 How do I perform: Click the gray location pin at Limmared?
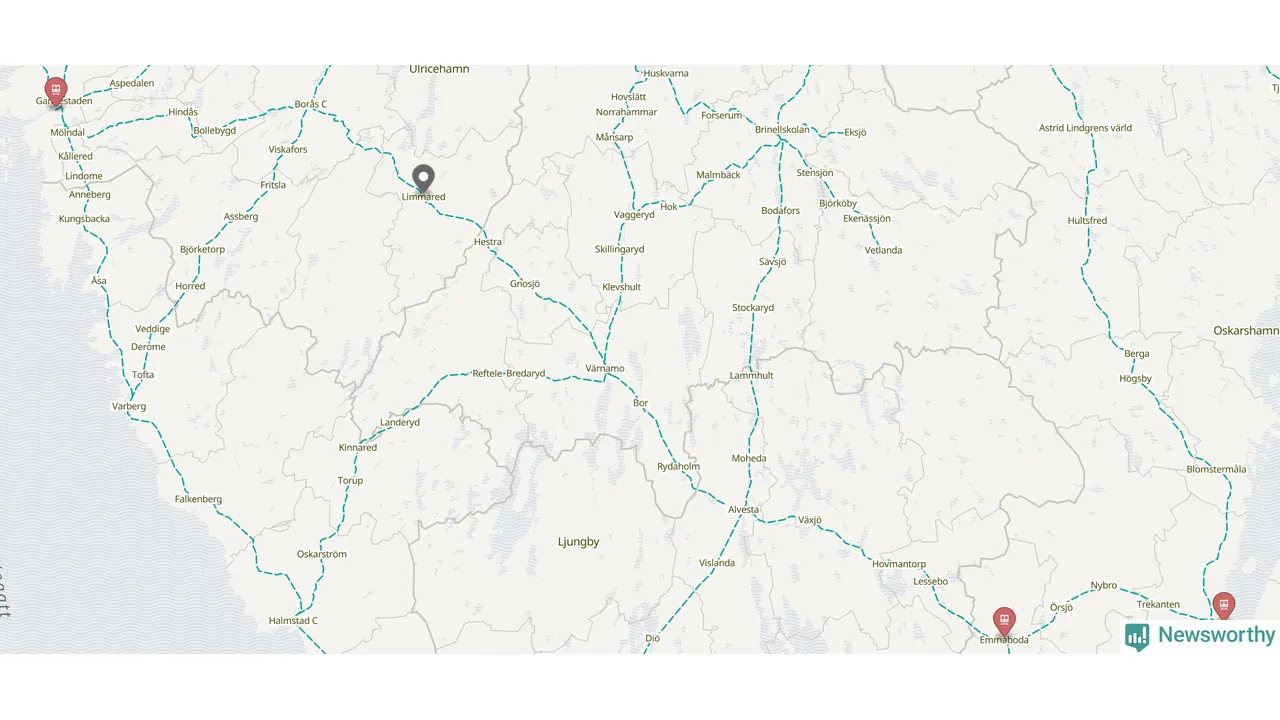click(x=424, y=179)
